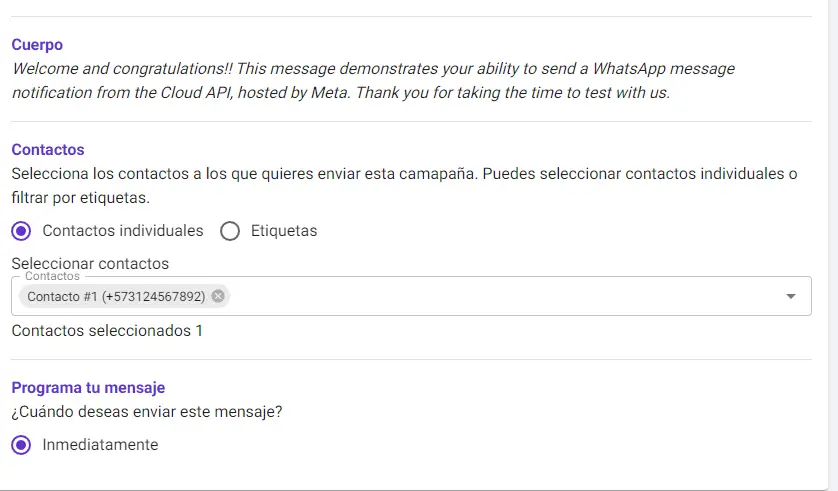Choose the Etiquetas radio button
The height and width of the screenshot is (491, 838).
click(230, 231)
